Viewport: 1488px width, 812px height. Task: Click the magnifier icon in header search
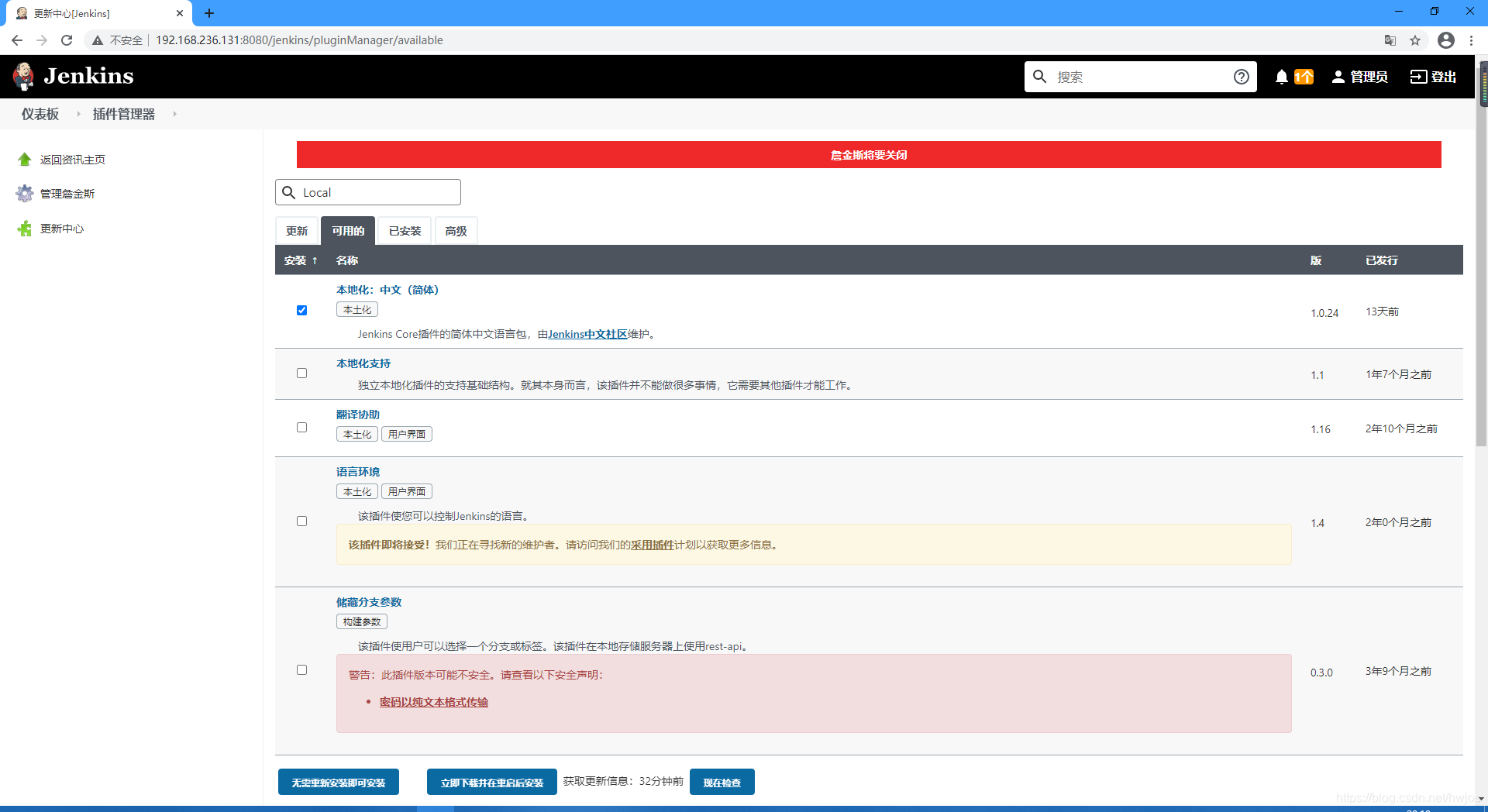pos(1040,77)
